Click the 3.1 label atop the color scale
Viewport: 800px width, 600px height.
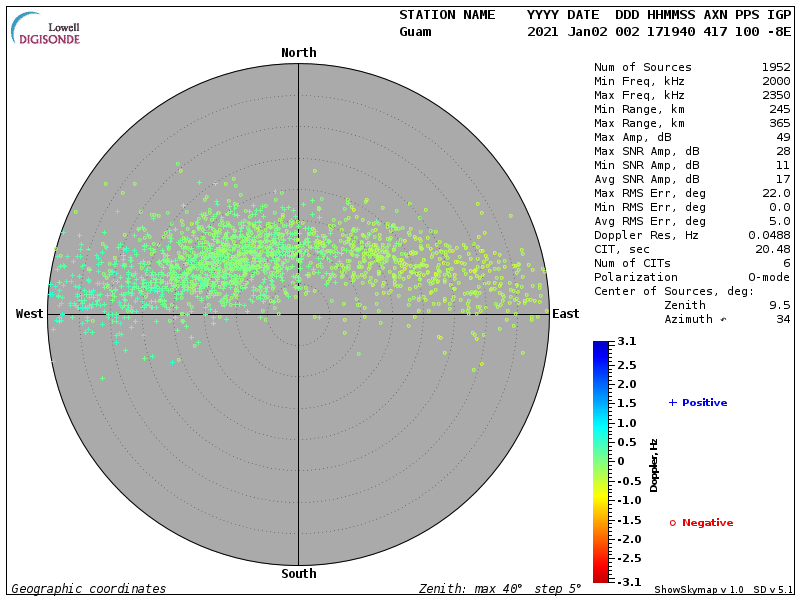[x=627, y=342]
